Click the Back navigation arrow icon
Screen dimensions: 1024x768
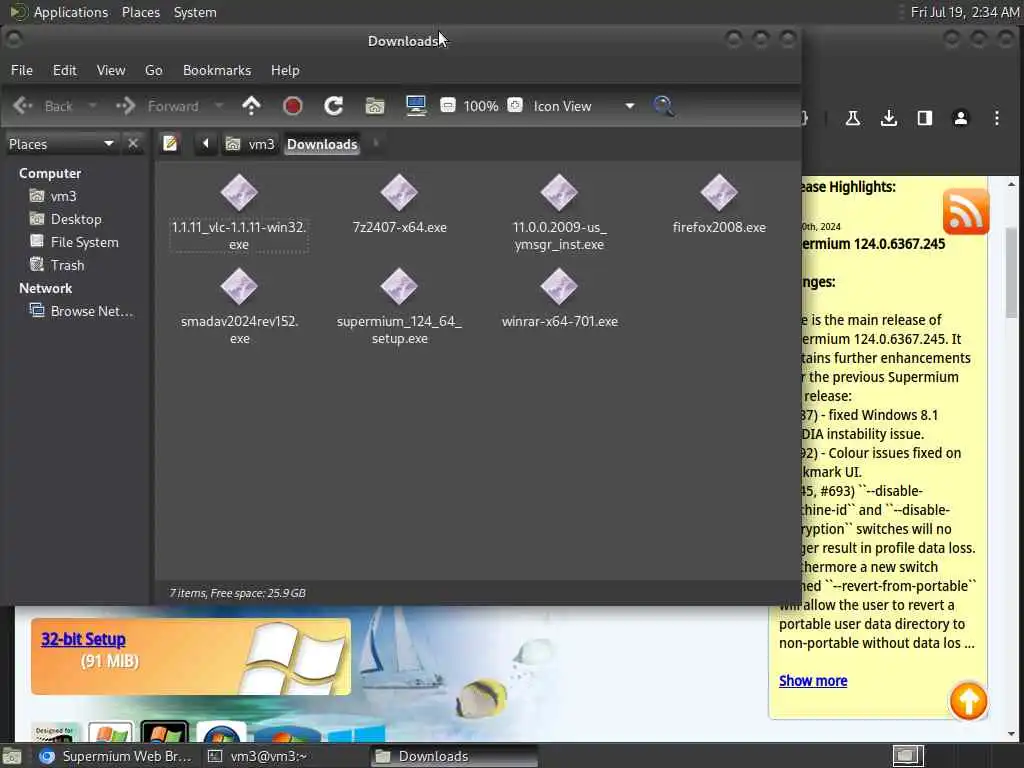(23, 105)
